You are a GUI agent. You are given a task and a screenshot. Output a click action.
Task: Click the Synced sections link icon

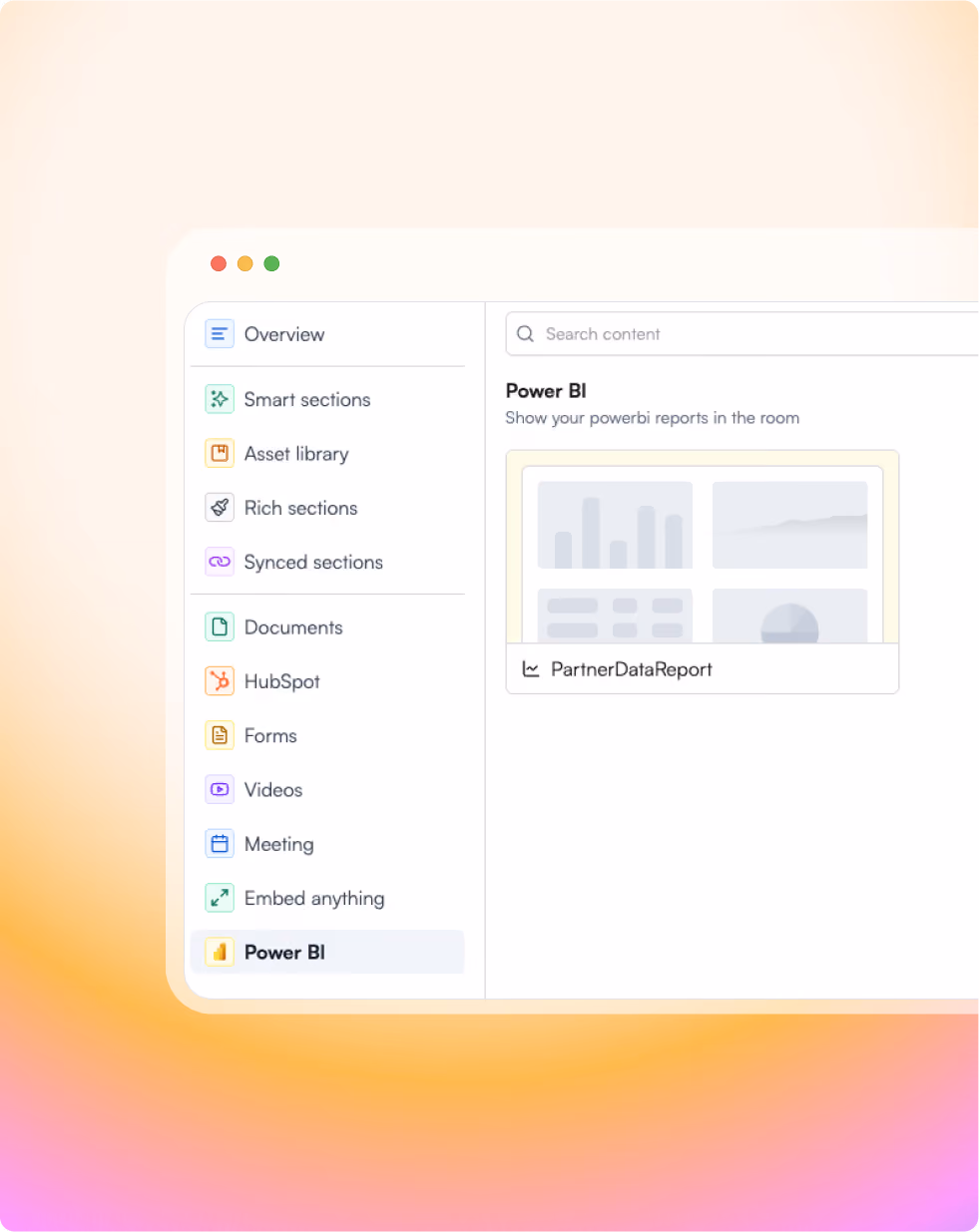[x=220, y=562]
